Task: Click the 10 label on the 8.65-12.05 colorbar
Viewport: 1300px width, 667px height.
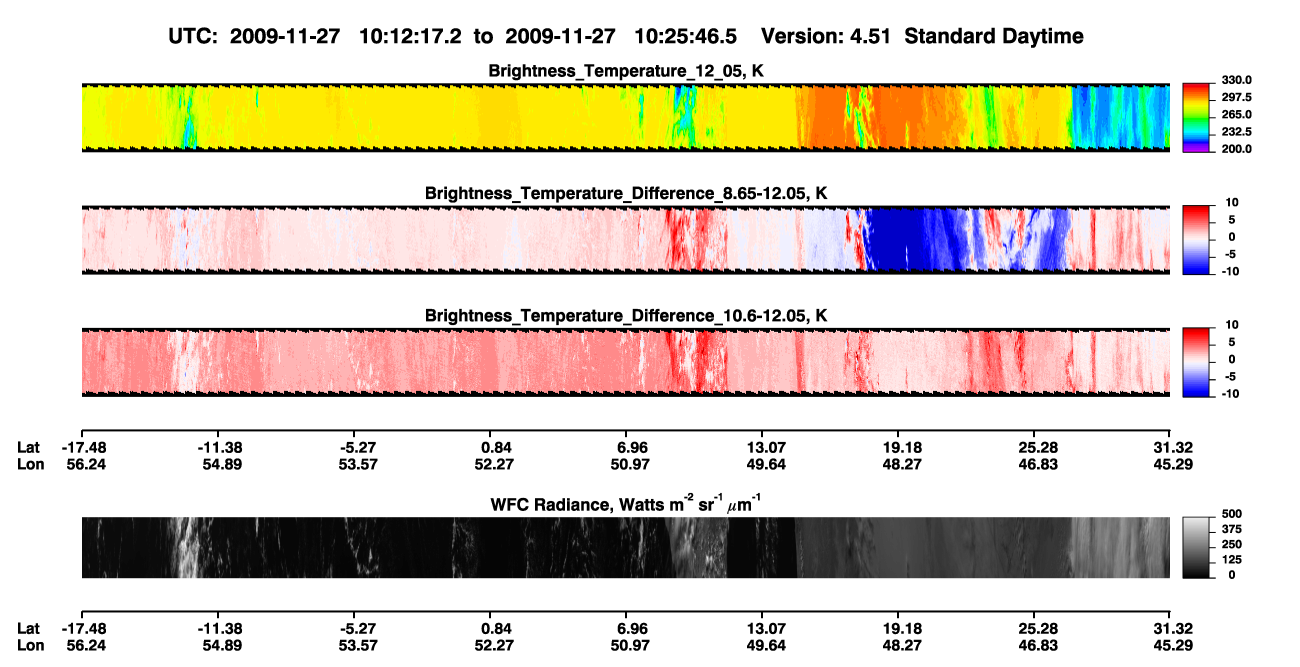Action: coord(1232,203)
